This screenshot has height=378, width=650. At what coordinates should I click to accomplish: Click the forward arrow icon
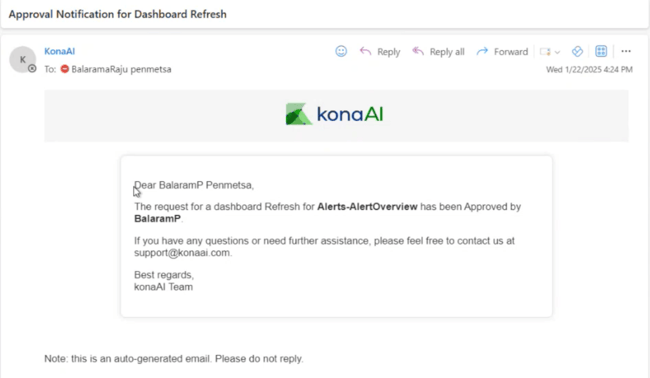click(482, 51)
